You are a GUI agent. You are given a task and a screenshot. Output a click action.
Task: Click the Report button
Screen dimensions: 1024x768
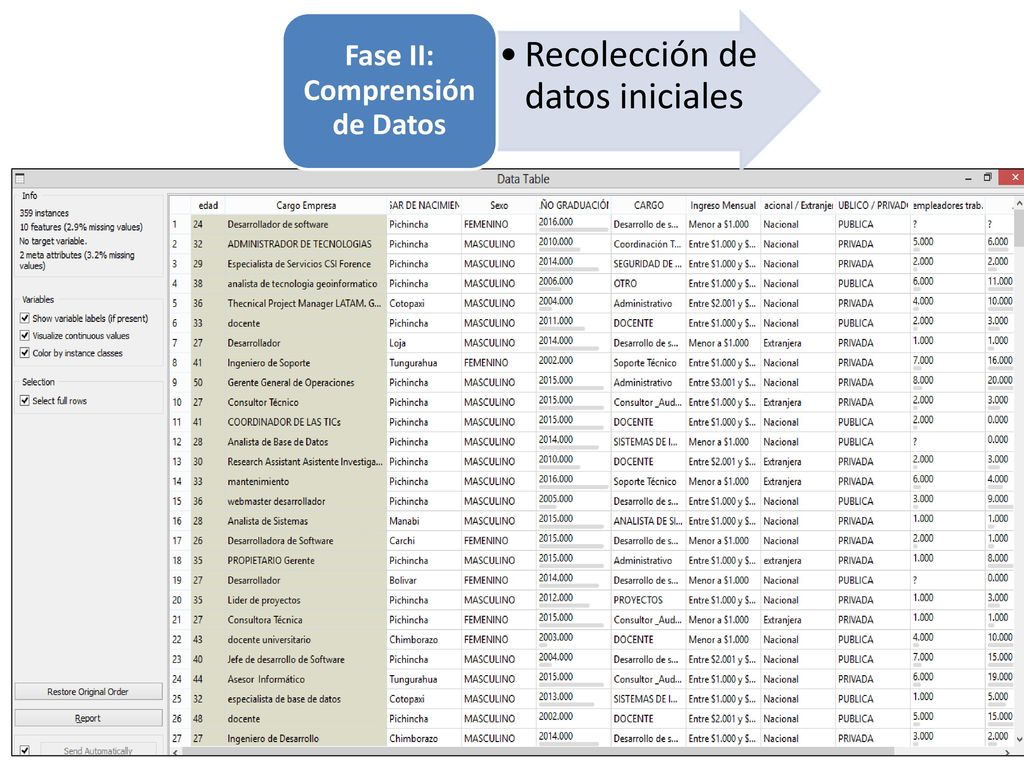(x=88, y=718)
